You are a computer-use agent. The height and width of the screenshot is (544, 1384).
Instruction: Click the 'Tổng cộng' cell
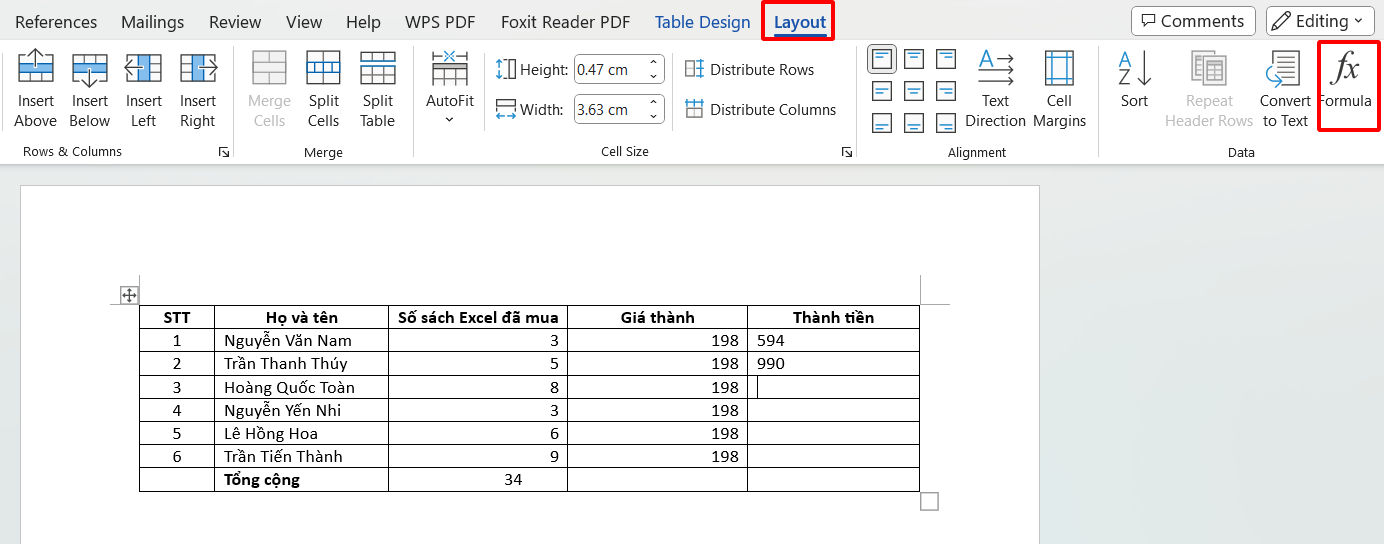coord(301,480)
